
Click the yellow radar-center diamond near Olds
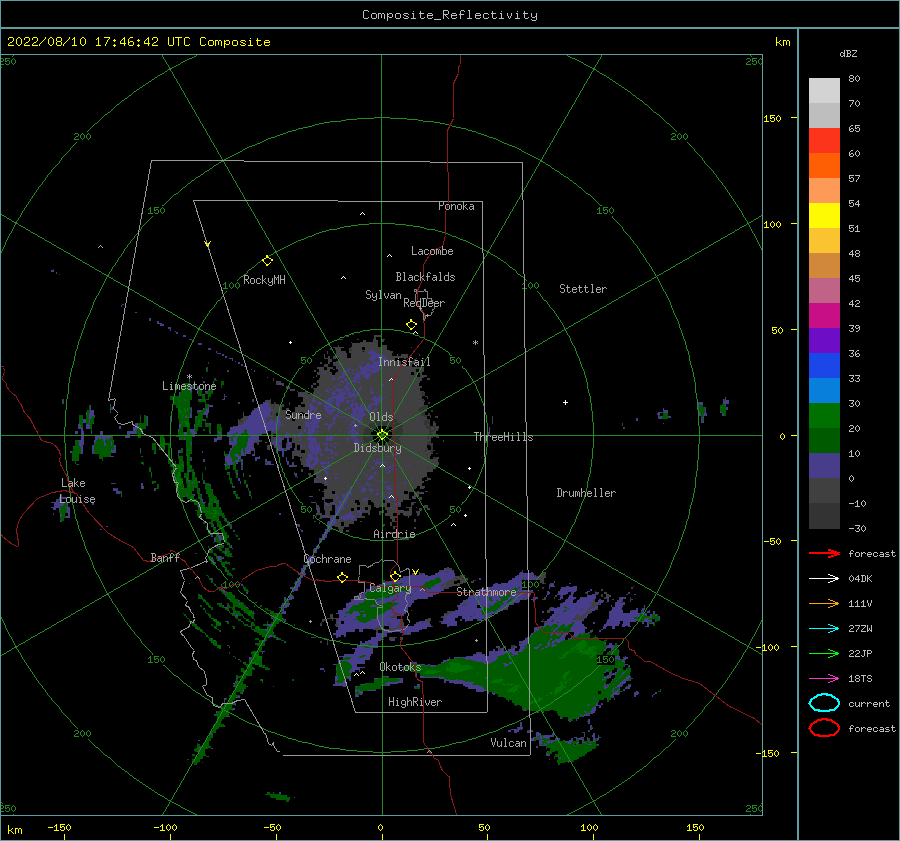tap(382, 435)
